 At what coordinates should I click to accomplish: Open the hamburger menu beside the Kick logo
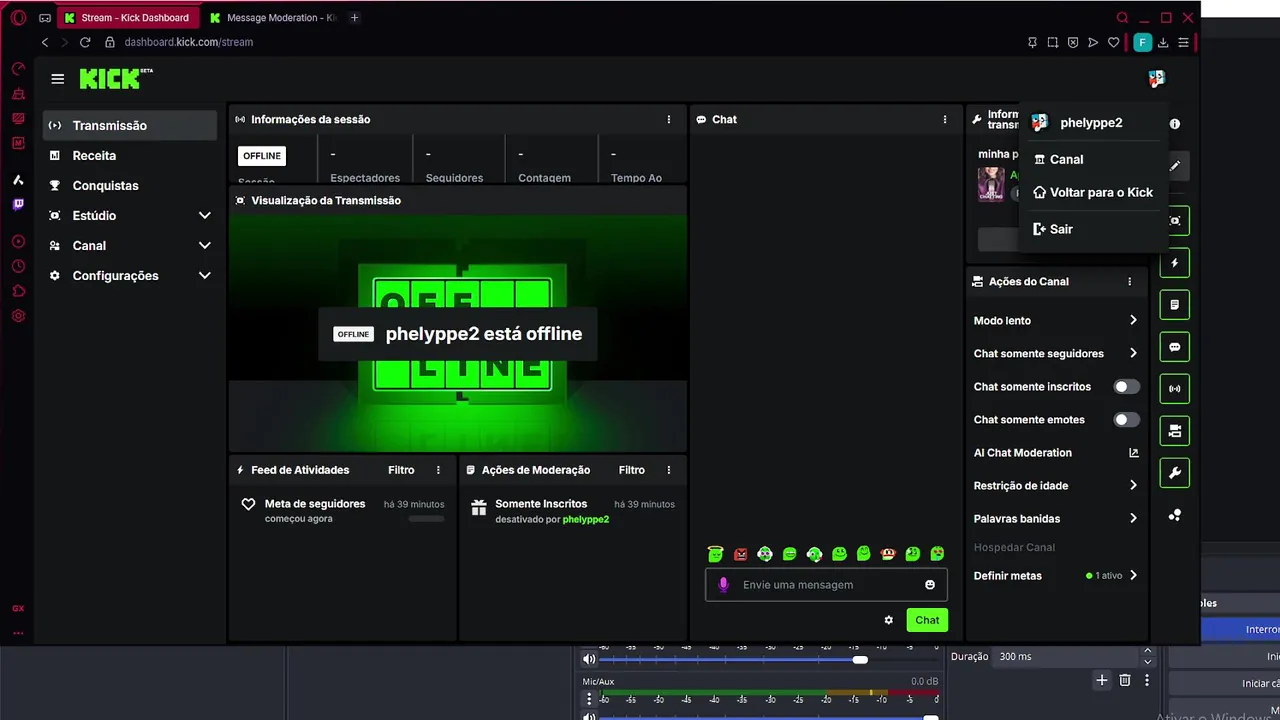click(x=58, y=79)
